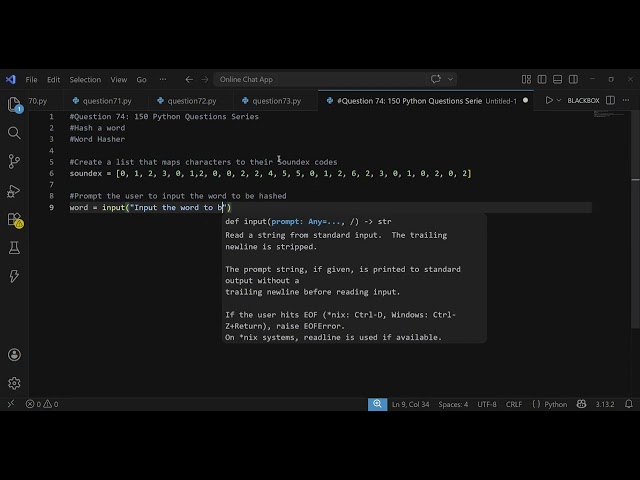Open the File menu
Screen dimensions: 640x480
click(31, 80)
